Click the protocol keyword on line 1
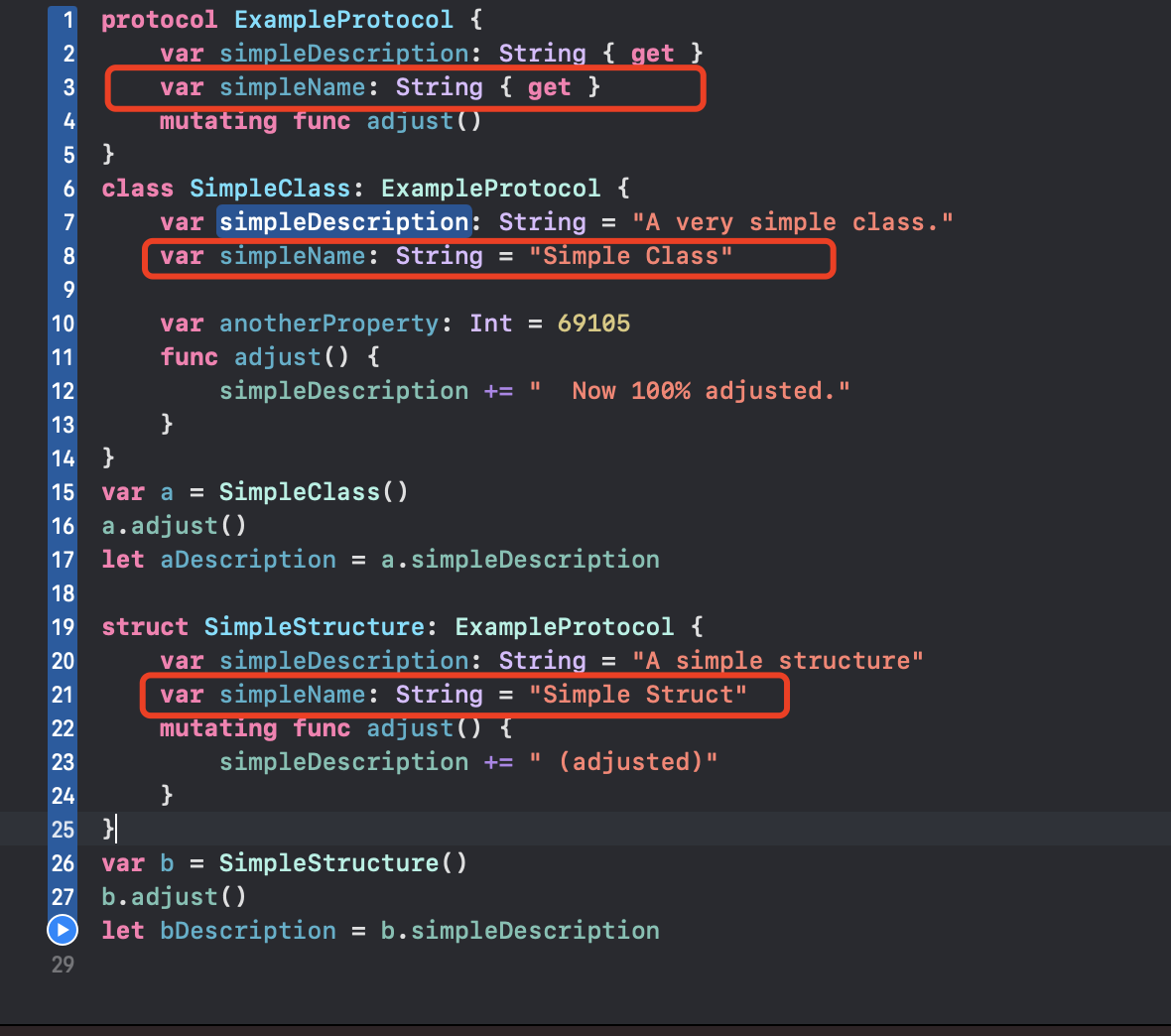The image size is (1171, 1036). pos(160,20)
